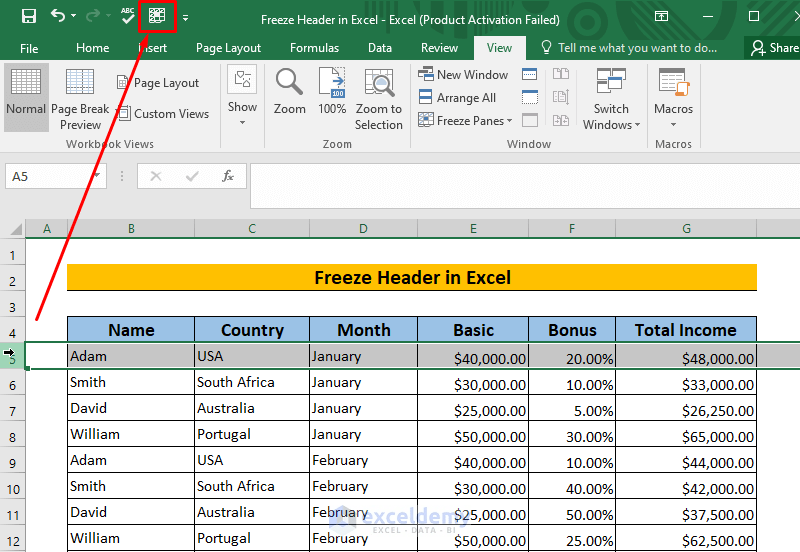Click Reset Window Position icon

tap(561, 120)
